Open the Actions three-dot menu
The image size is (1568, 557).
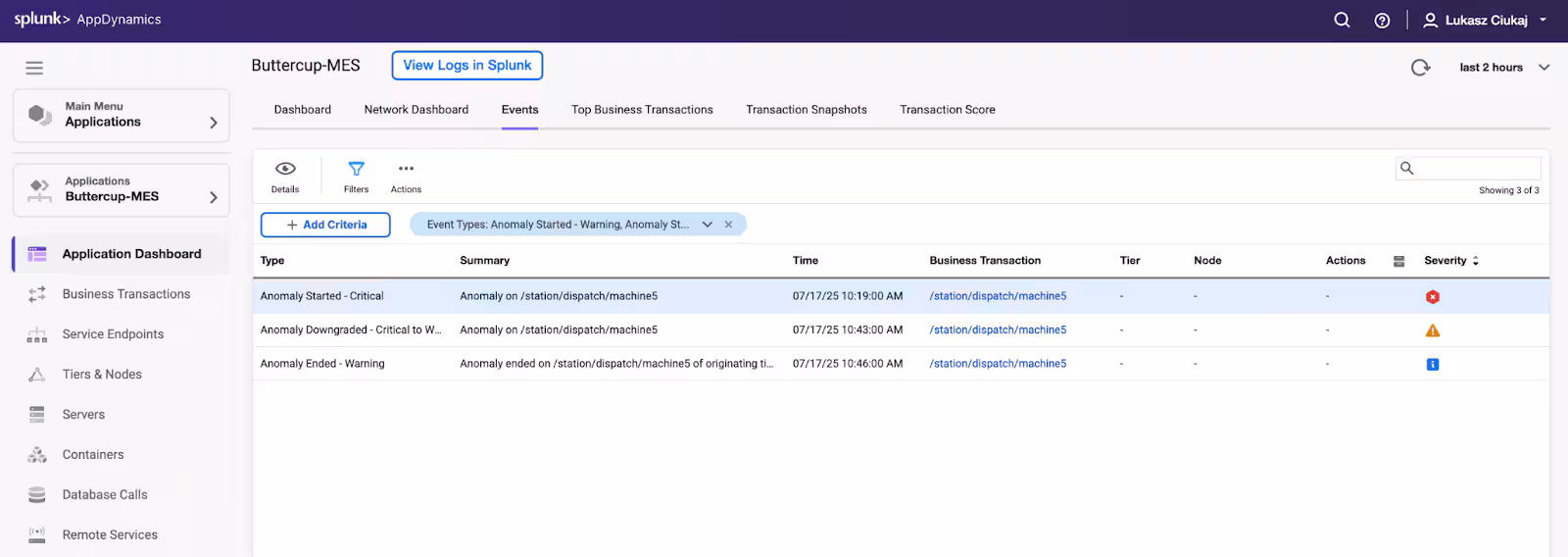[406, 169]
